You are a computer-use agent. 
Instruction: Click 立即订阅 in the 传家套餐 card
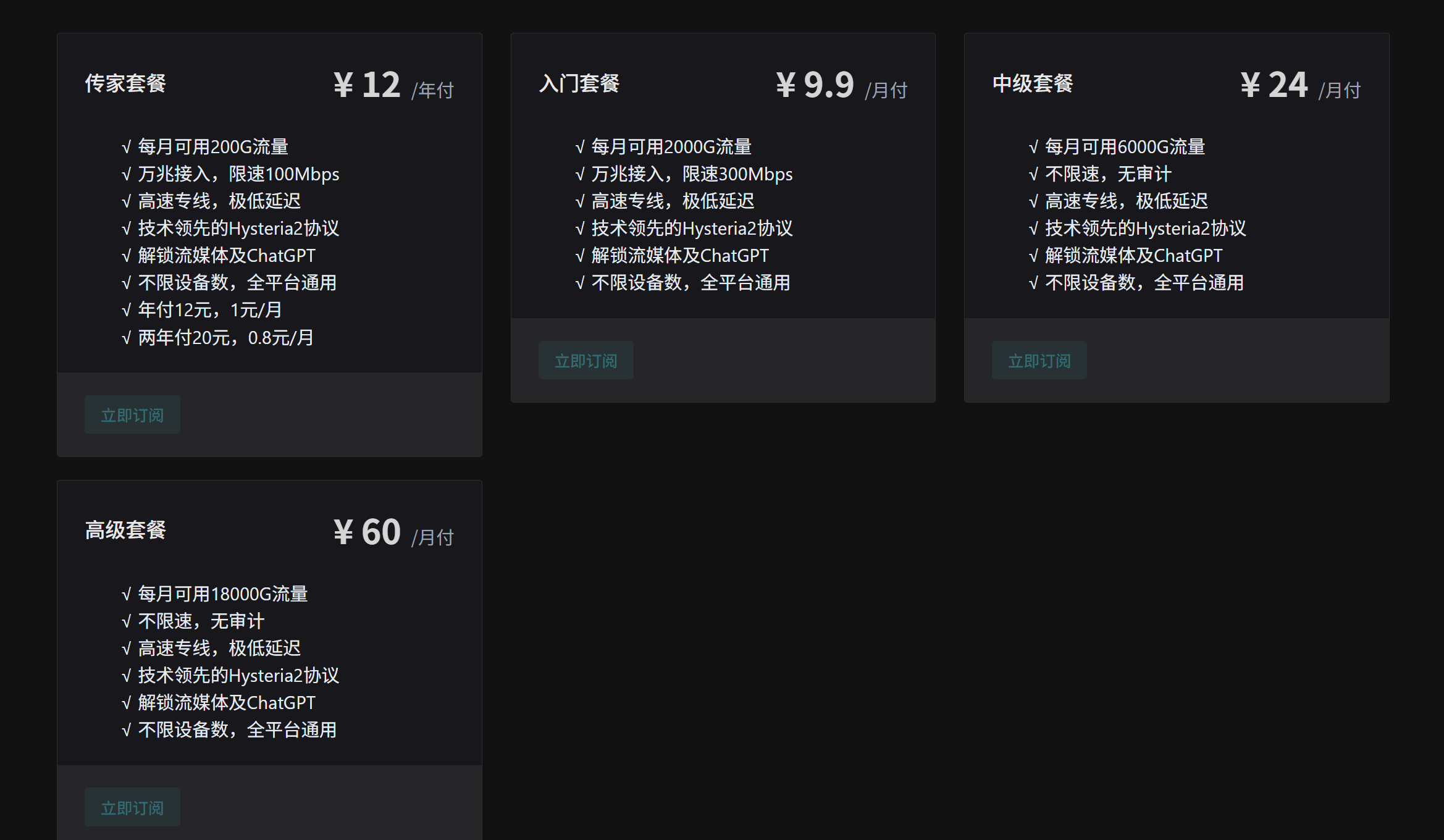tap(132, 414)
